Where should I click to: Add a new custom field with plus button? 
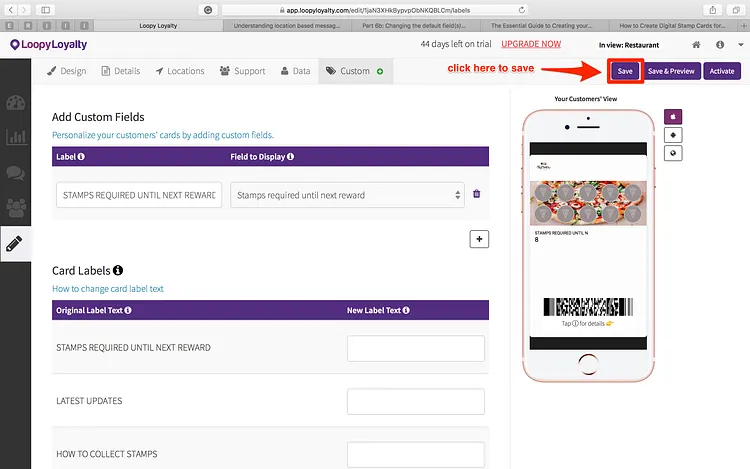(479, 239)
